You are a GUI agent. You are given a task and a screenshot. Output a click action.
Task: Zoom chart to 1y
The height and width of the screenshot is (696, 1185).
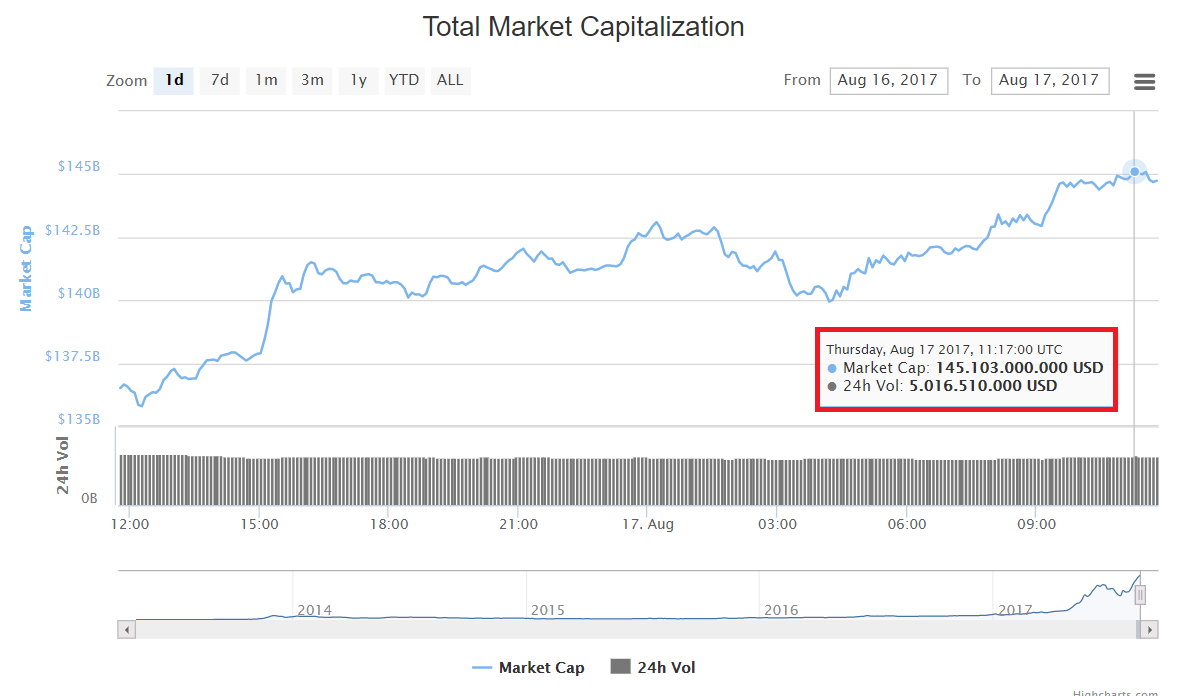pyautogui.click(x=358, y=80)
